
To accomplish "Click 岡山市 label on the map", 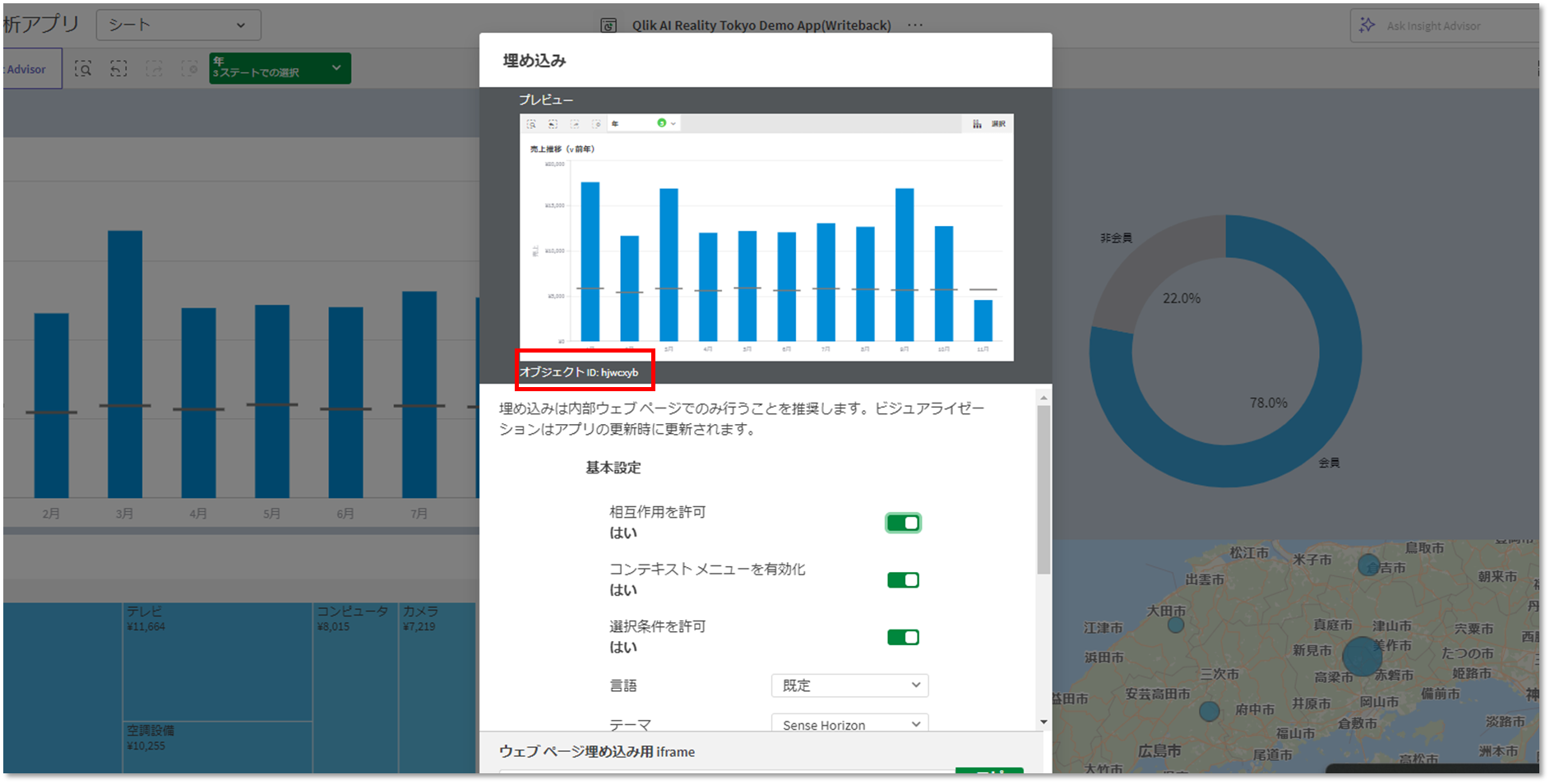I will pos(1379,702).
